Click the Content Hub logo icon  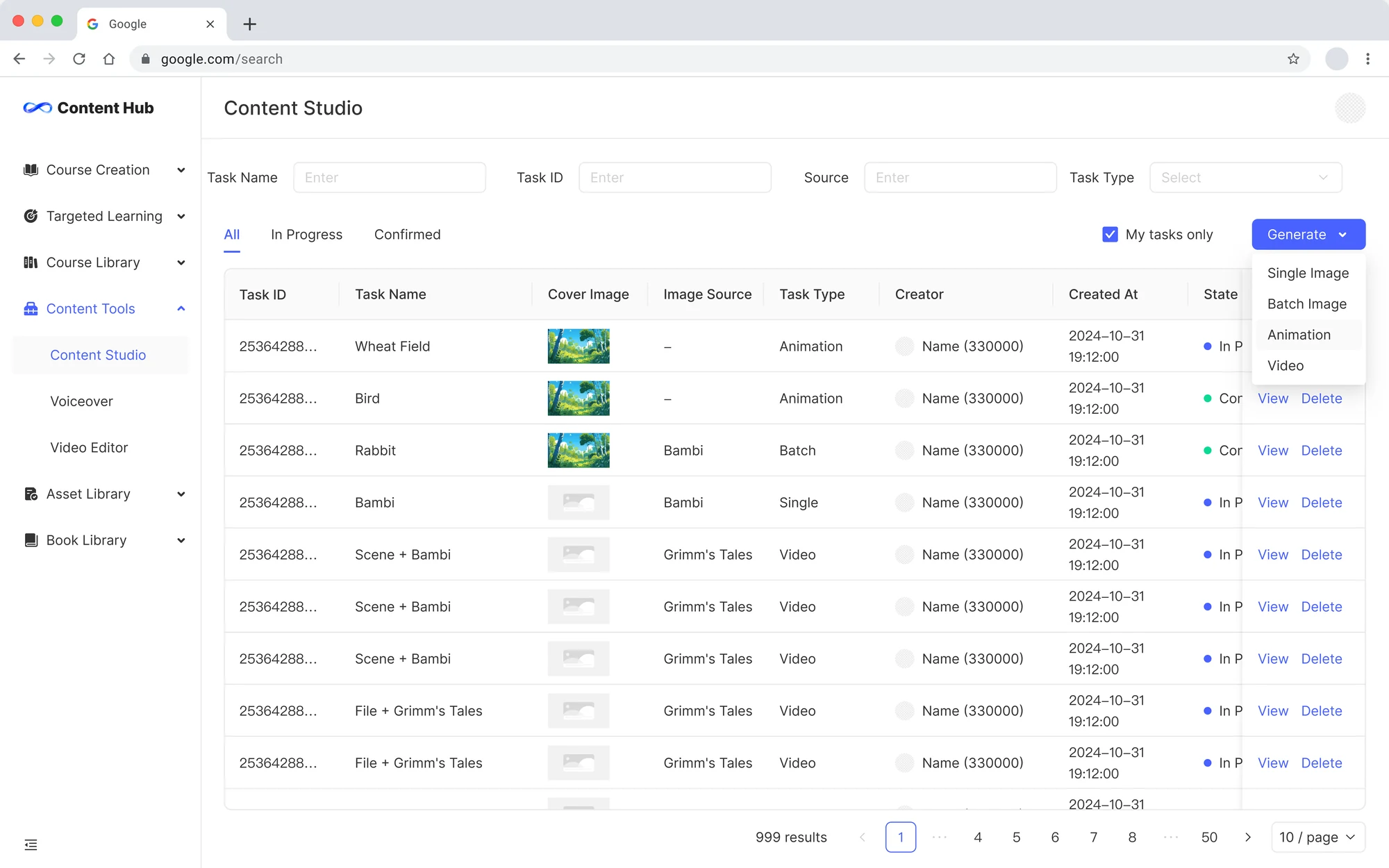[38, 108]
